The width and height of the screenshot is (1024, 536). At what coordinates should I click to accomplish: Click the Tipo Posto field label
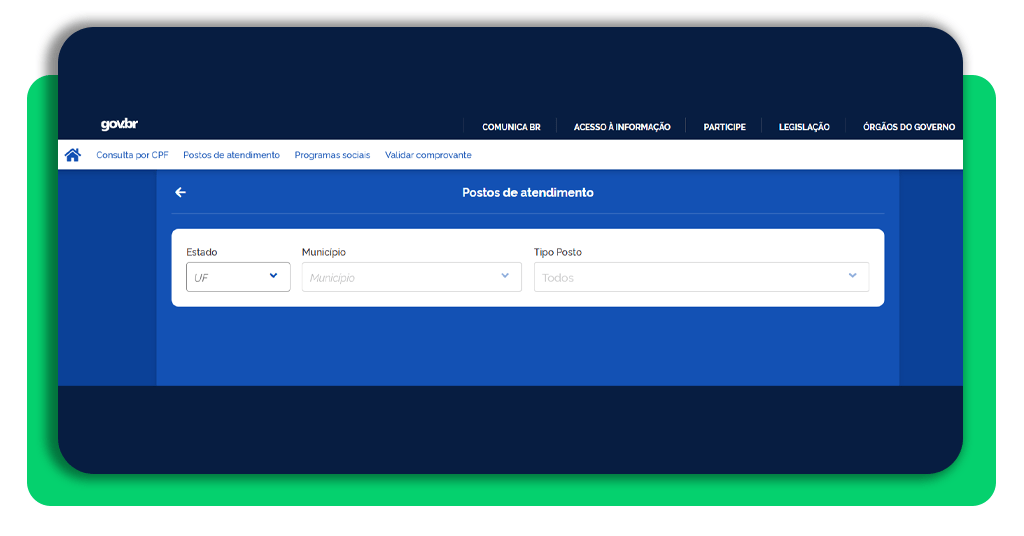pos(558,253)
